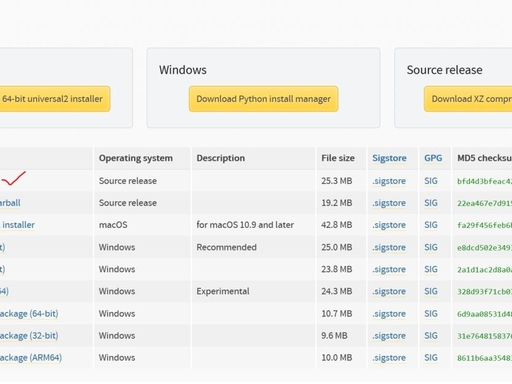Open .sigstore link in the 25.3 MB row

pos(389,181)
